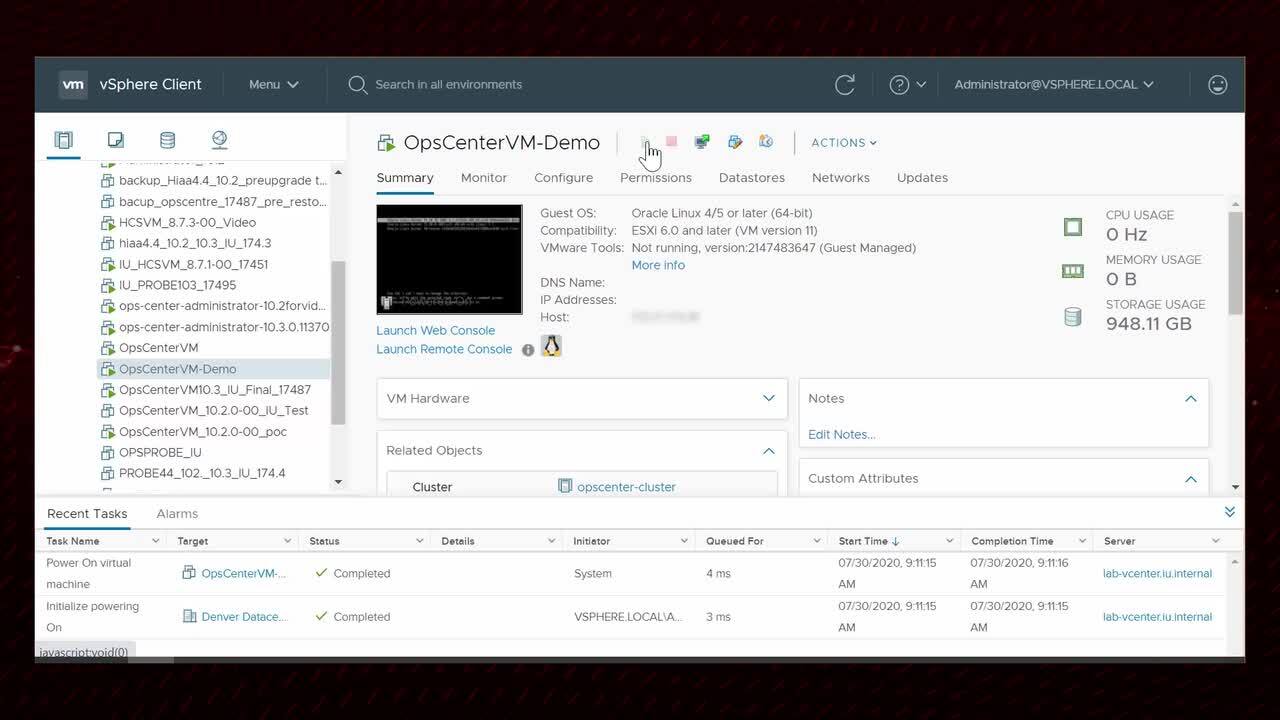
Task: Open the Networks tab
Action: pyautogui.click(x=841, y=178)
